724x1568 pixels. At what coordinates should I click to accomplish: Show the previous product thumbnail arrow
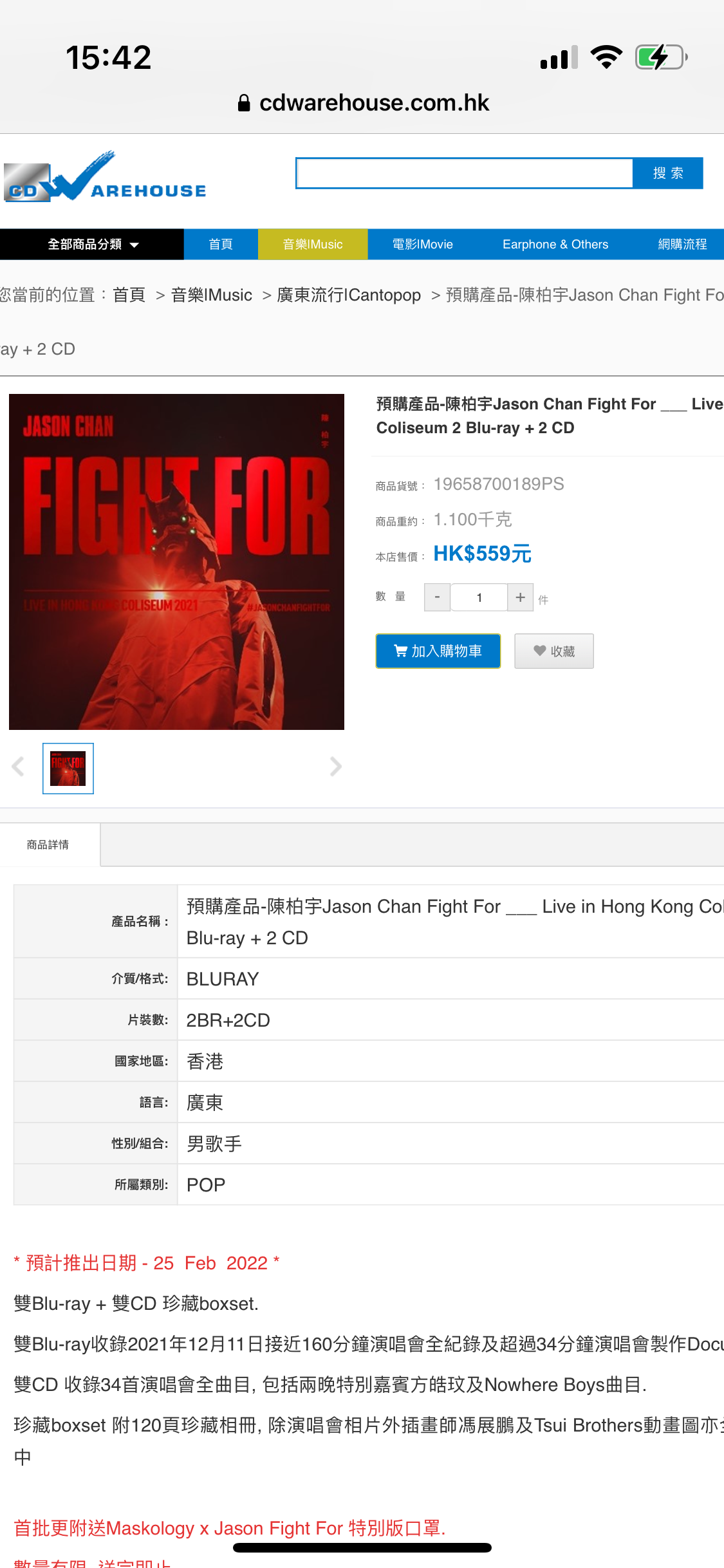pos(18,766)
